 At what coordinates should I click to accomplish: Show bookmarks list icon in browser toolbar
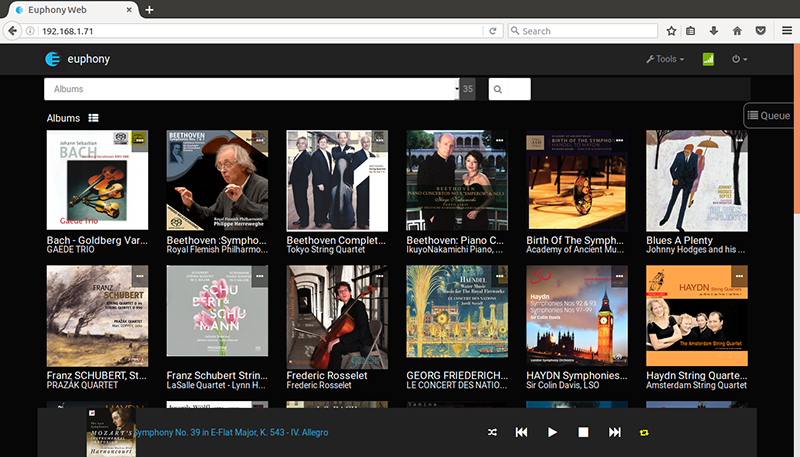(690, 31)
